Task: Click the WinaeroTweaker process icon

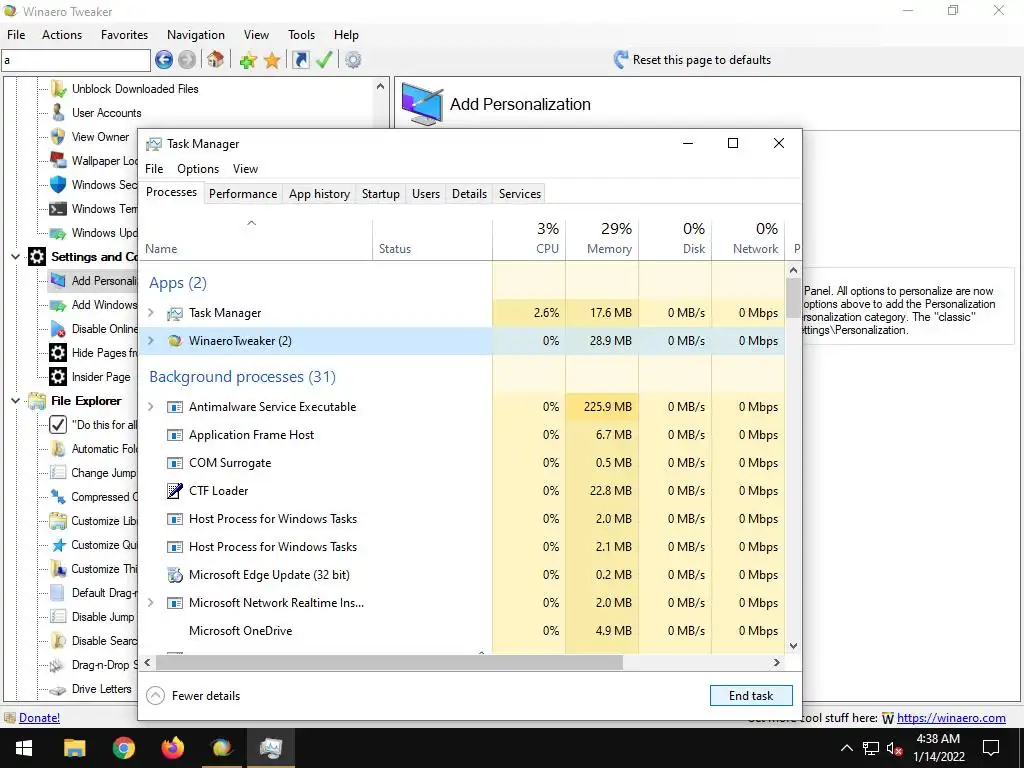Action: pos(174,341)
